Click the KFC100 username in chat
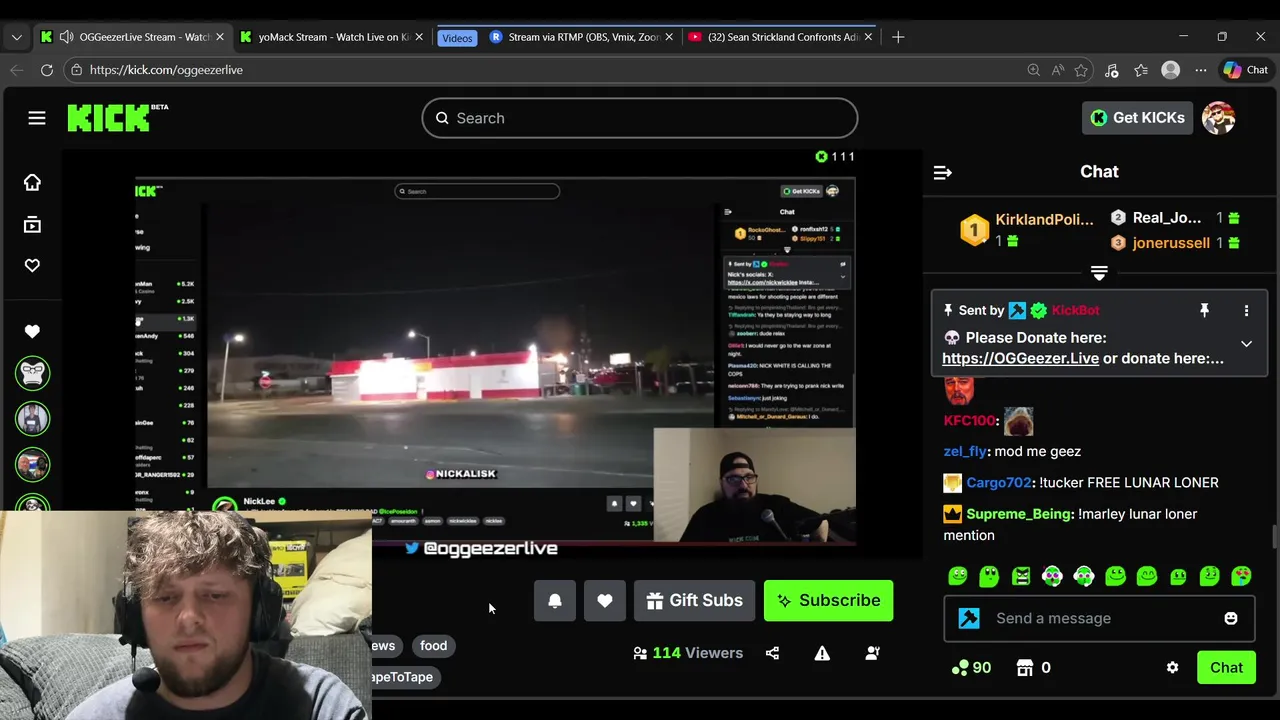 click(969, 421)
